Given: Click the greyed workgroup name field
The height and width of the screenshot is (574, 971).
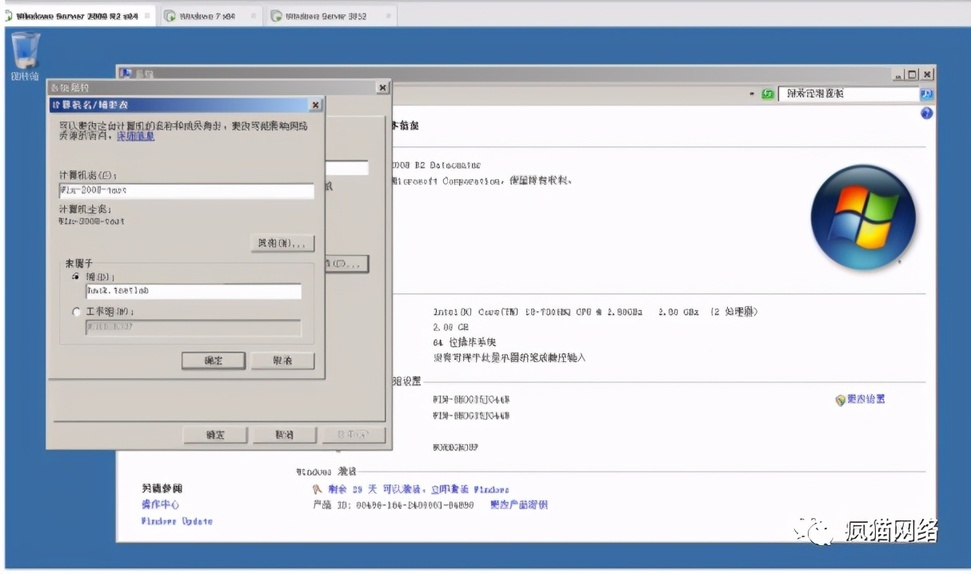Looking at the screenshot, I should click(193, 328).
